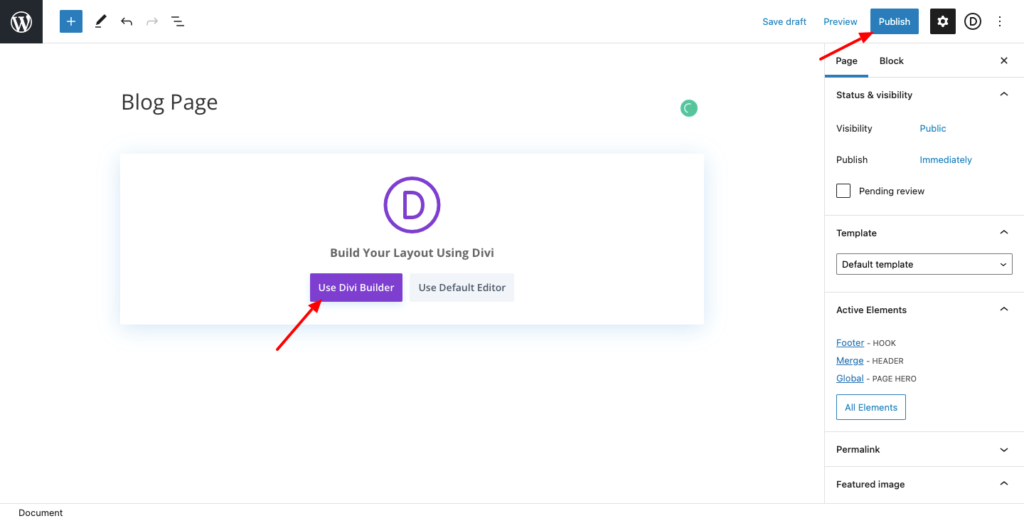Open the Footer hook element link
Screen dimensions: 1024x521
click(850, 342)
